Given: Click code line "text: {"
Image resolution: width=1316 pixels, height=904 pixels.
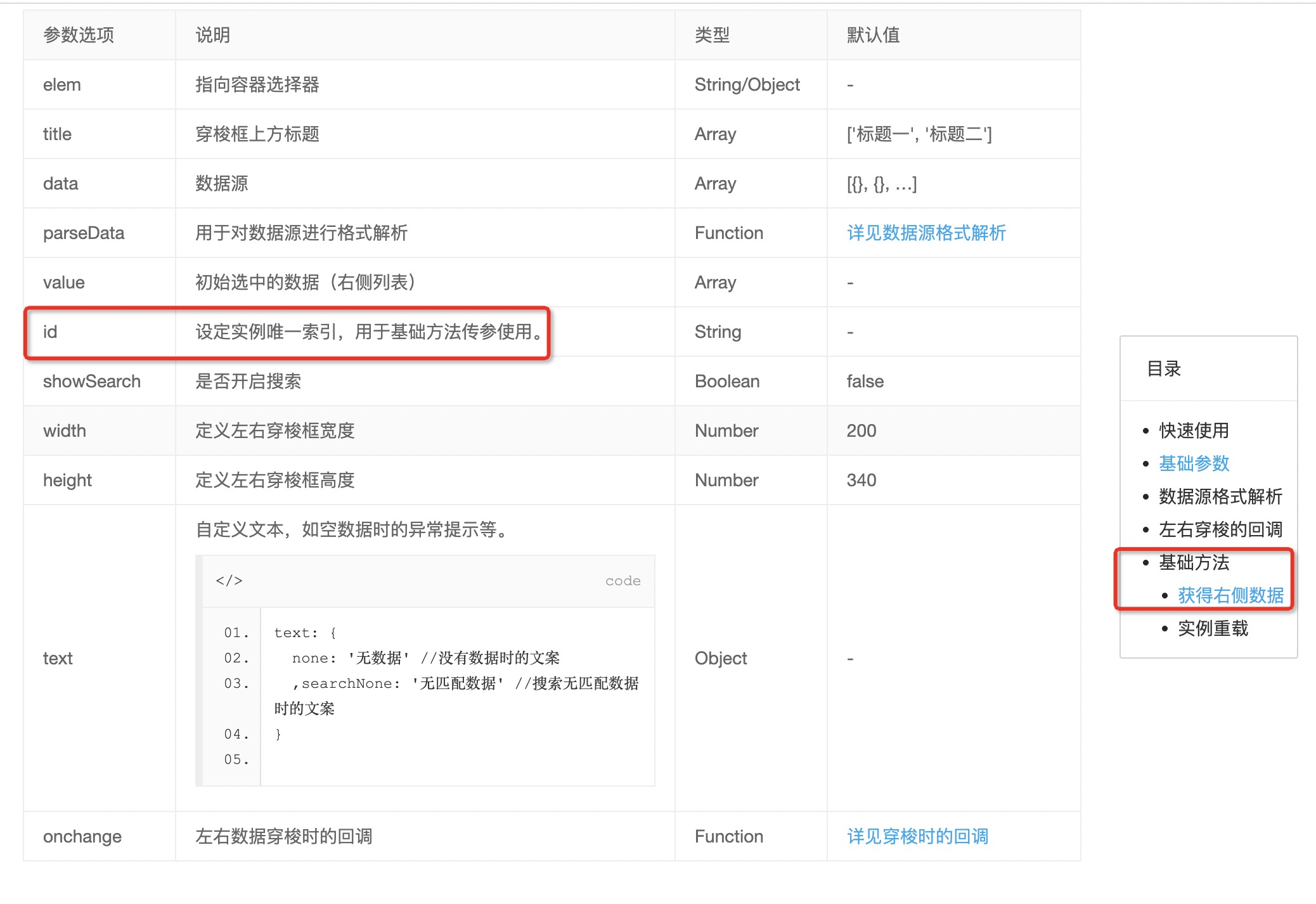Looking at the screenshot, I should coord(305,633).
